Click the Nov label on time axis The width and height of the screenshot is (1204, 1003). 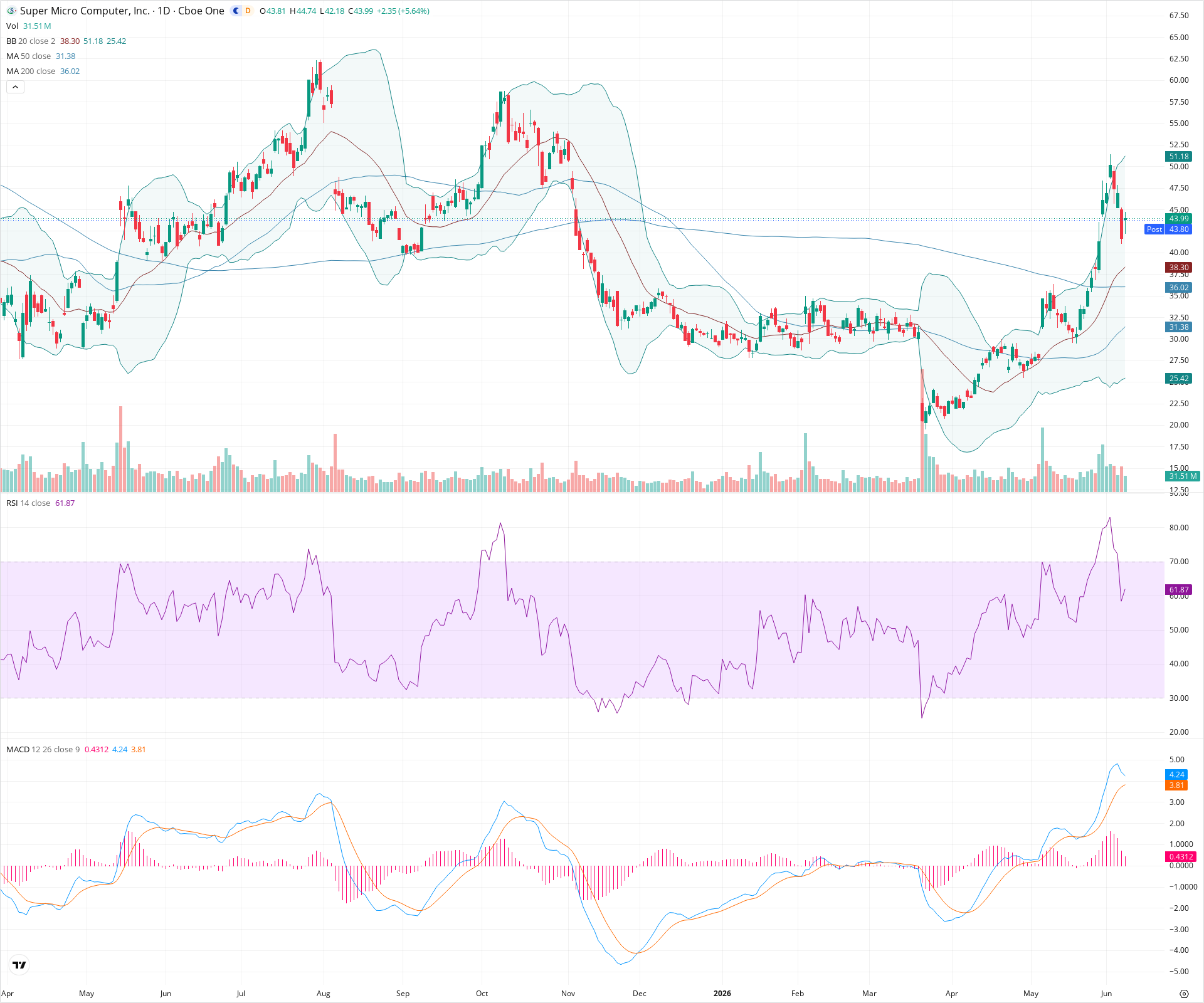point(568,994)
